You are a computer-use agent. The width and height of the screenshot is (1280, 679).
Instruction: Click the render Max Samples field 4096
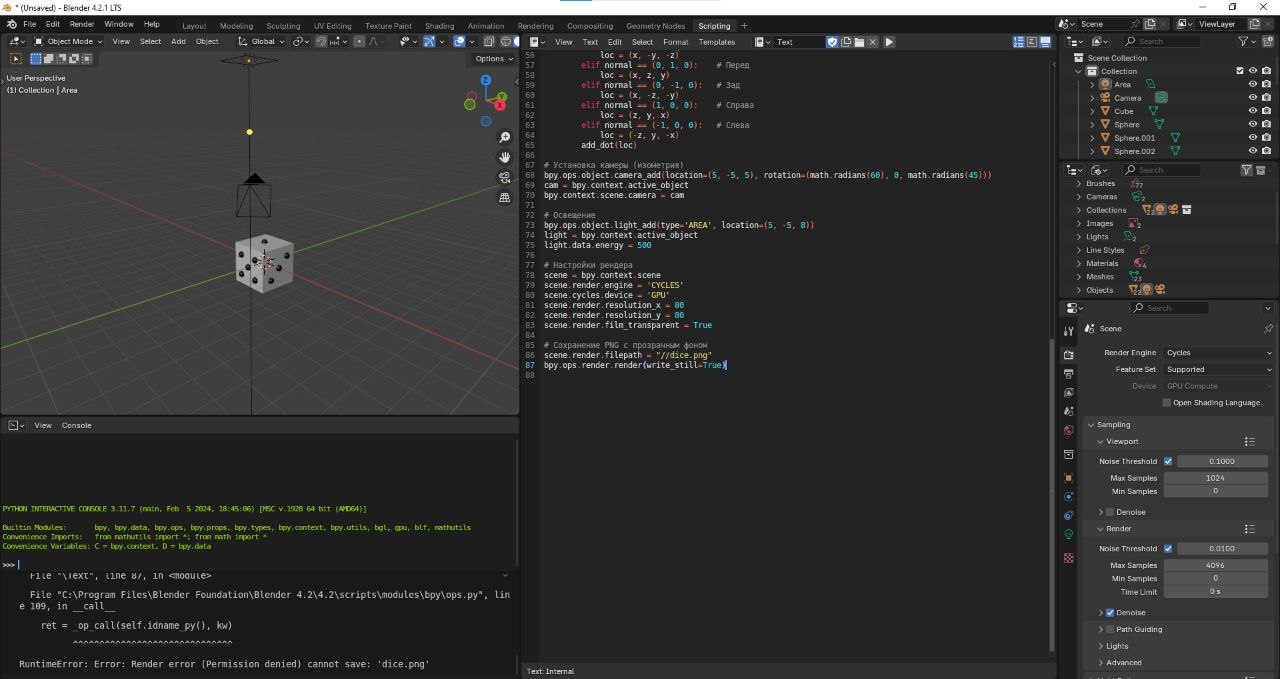tap(1216, 565)
